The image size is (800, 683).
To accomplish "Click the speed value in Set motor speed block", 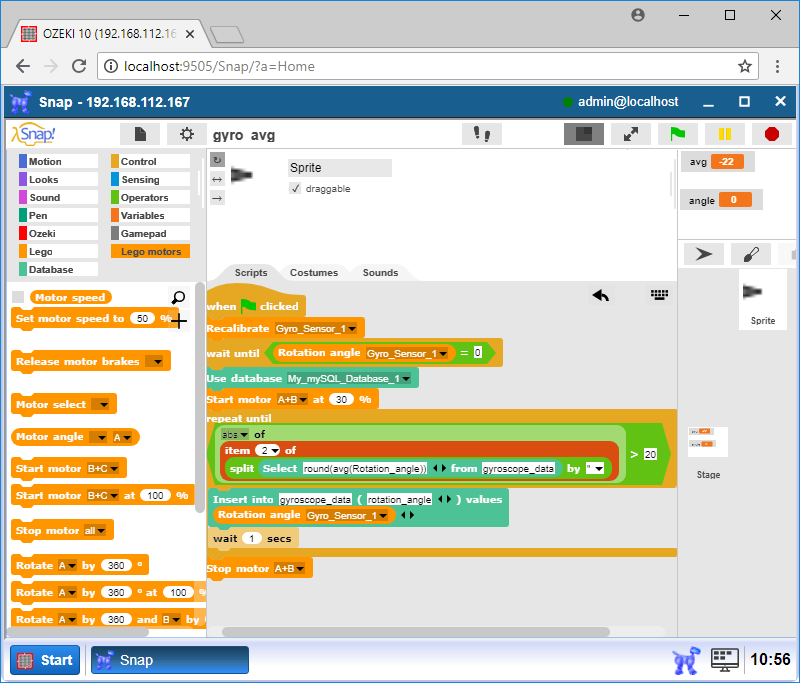I will (142, 319).
